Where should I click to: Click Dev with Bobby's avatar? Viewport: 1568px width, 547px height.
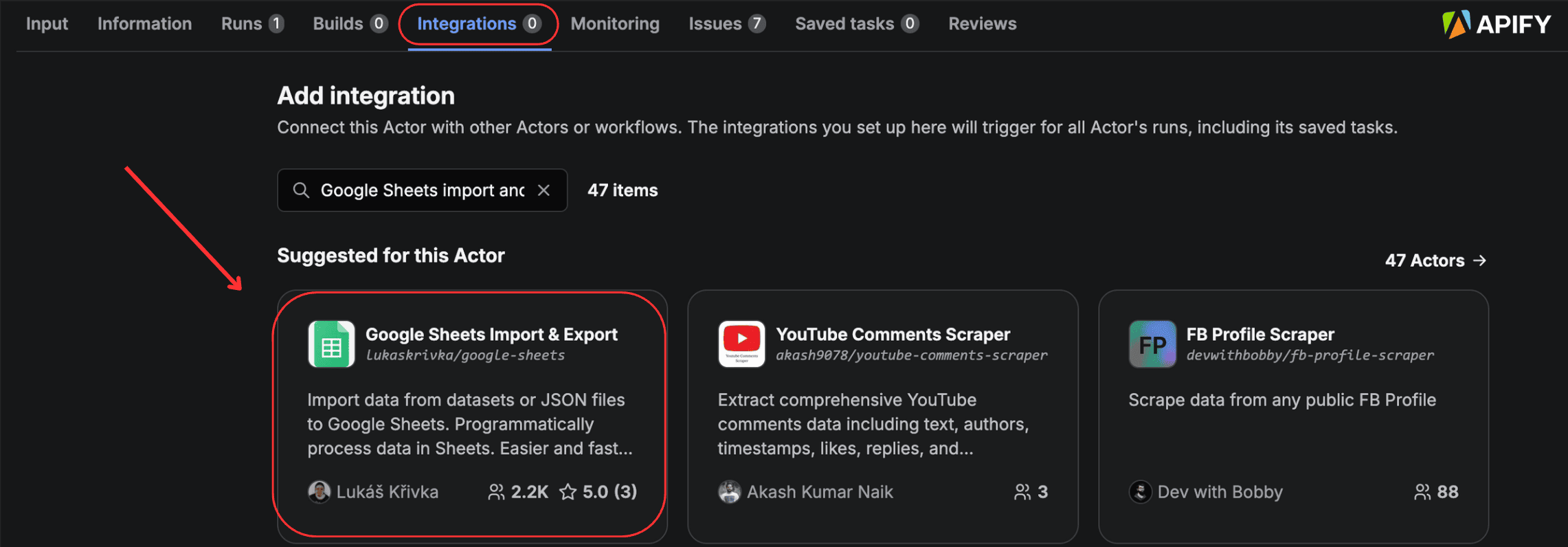(x=1140, y=492)
